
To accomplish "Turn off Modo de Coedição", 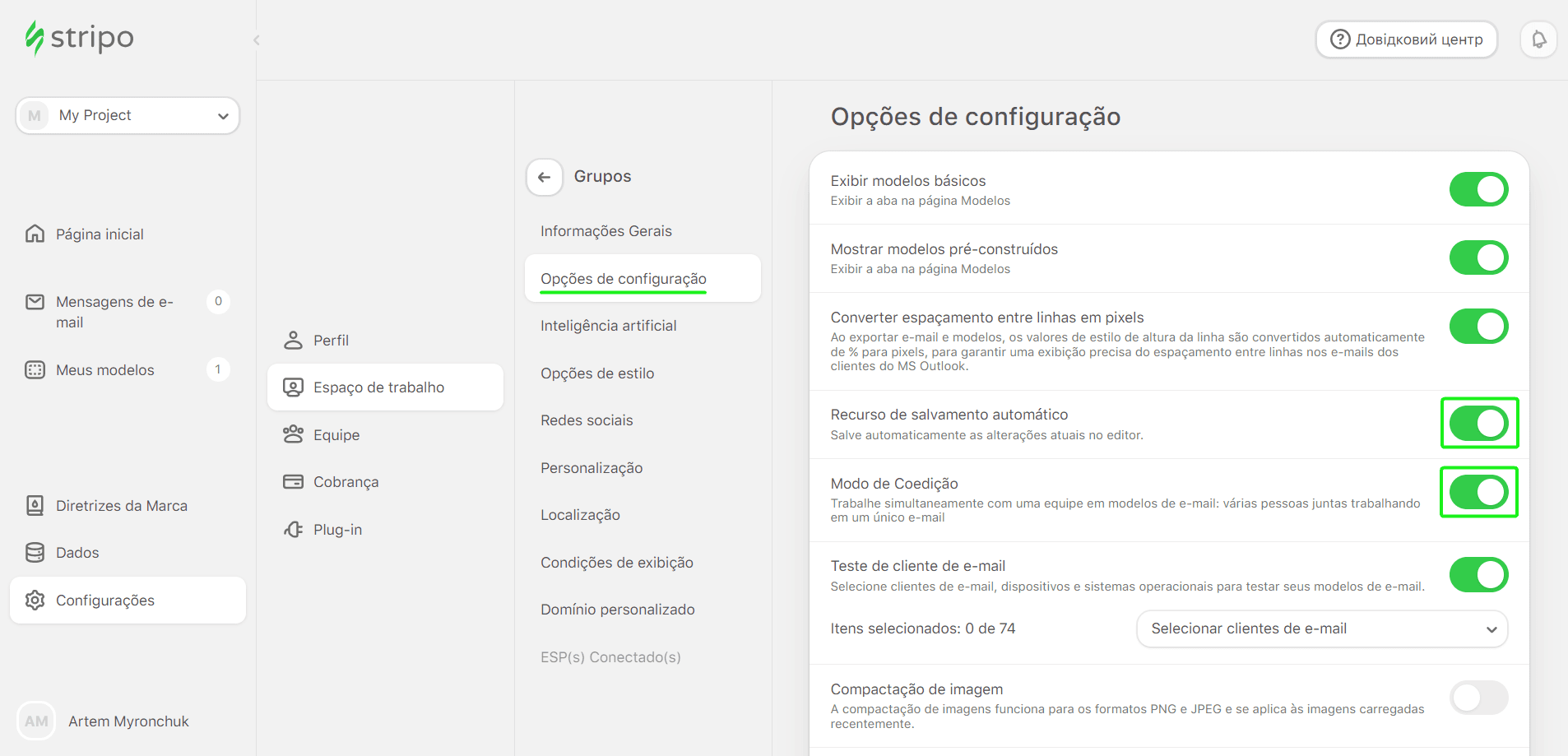I will (x=1478, y=492).
